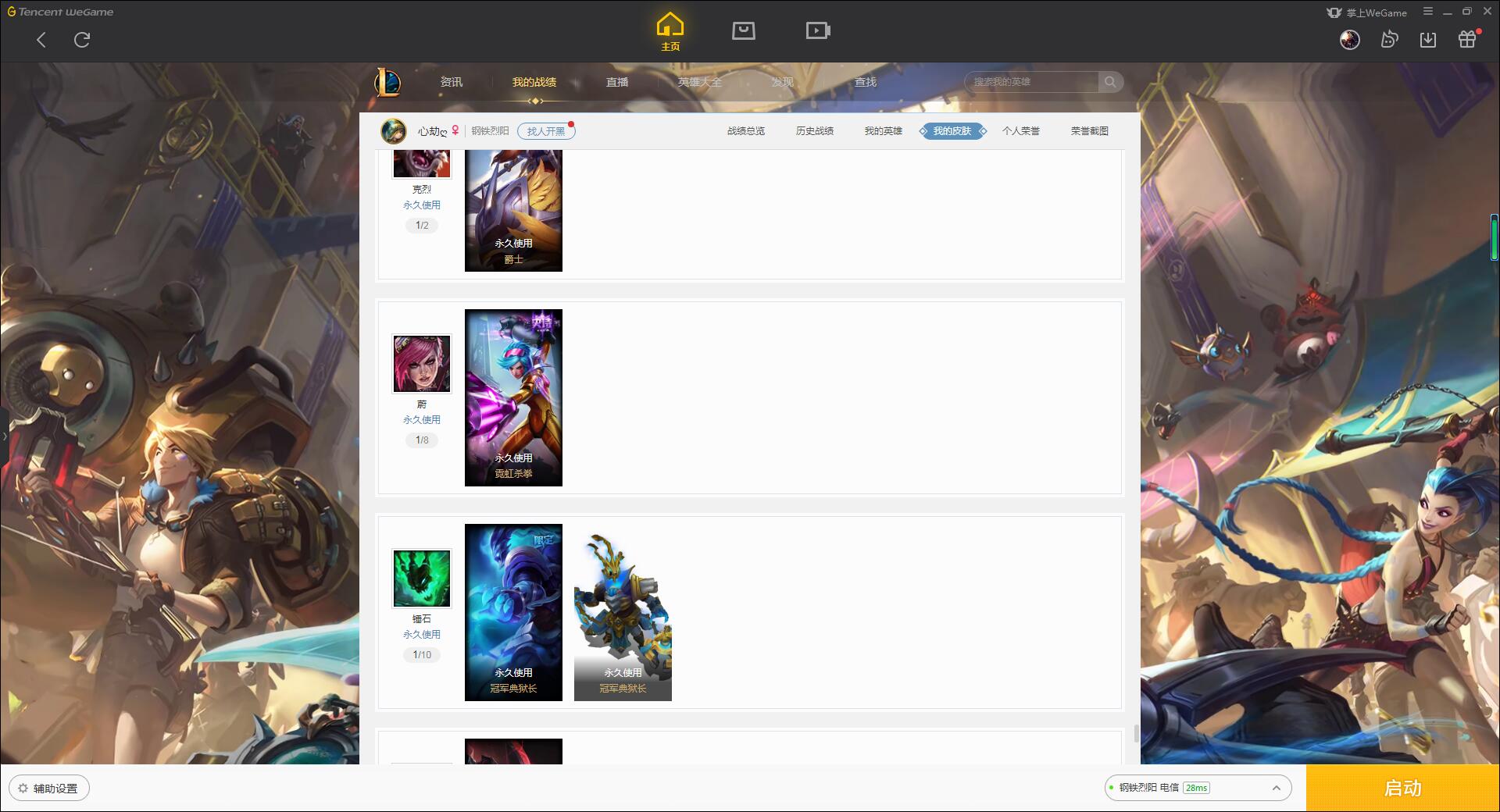
Task: Open the 发现 nav item
Action: point(783,82)
